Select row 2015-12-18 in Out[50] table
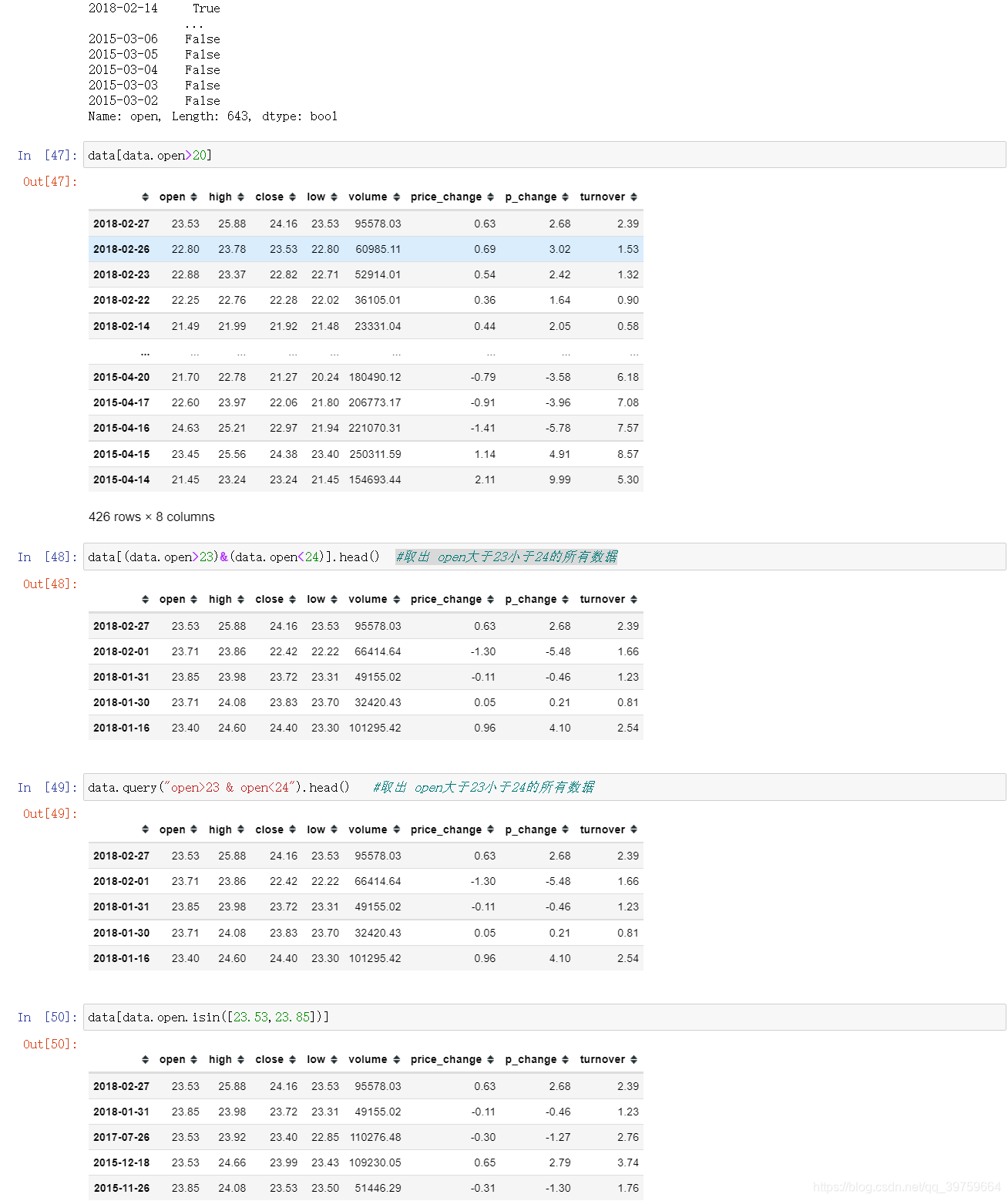This screenshot has width=1008, height=1201. [x=365, y=1162]
